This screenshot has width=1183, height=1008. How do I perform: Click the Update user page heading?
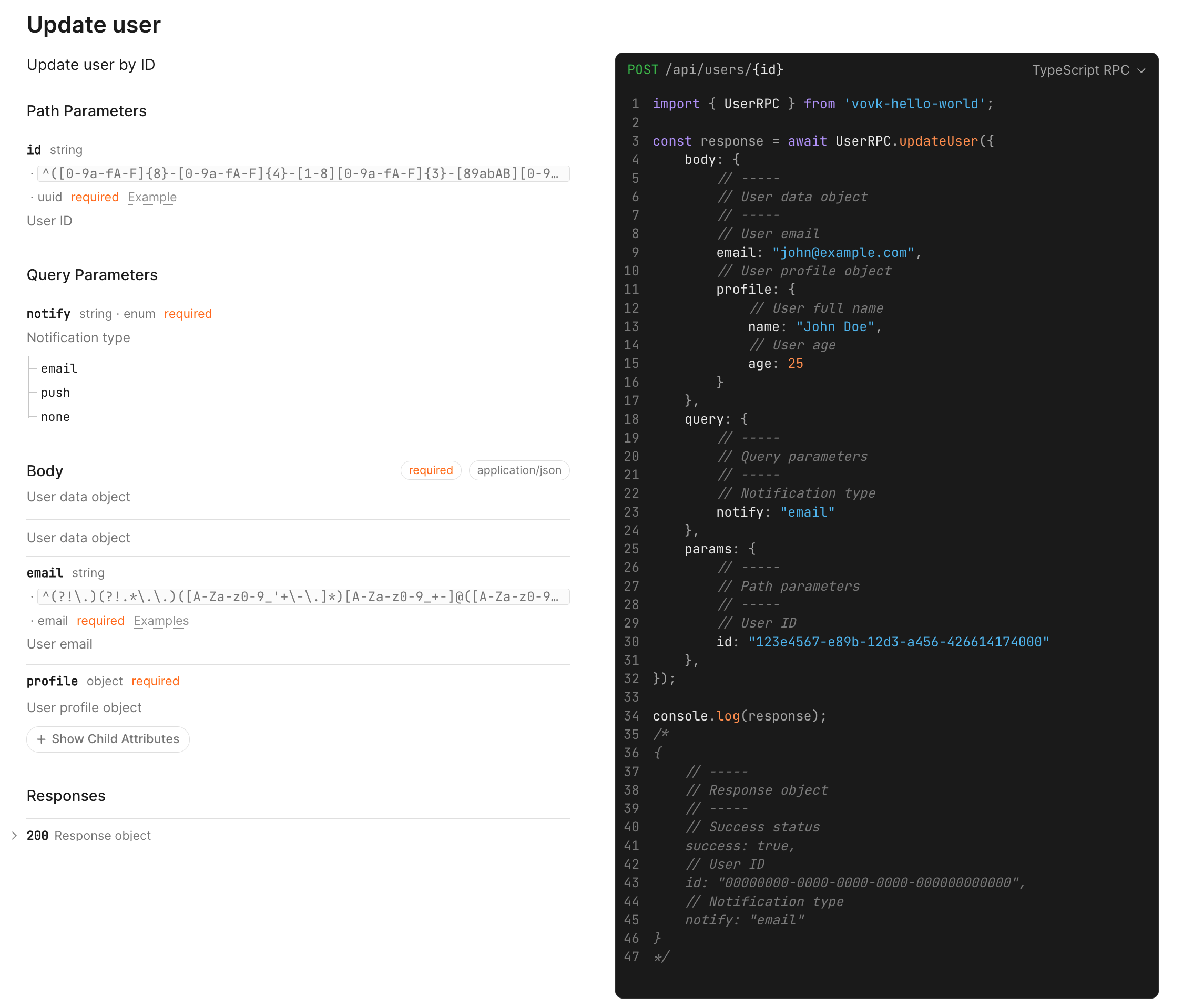click(94, 25)
